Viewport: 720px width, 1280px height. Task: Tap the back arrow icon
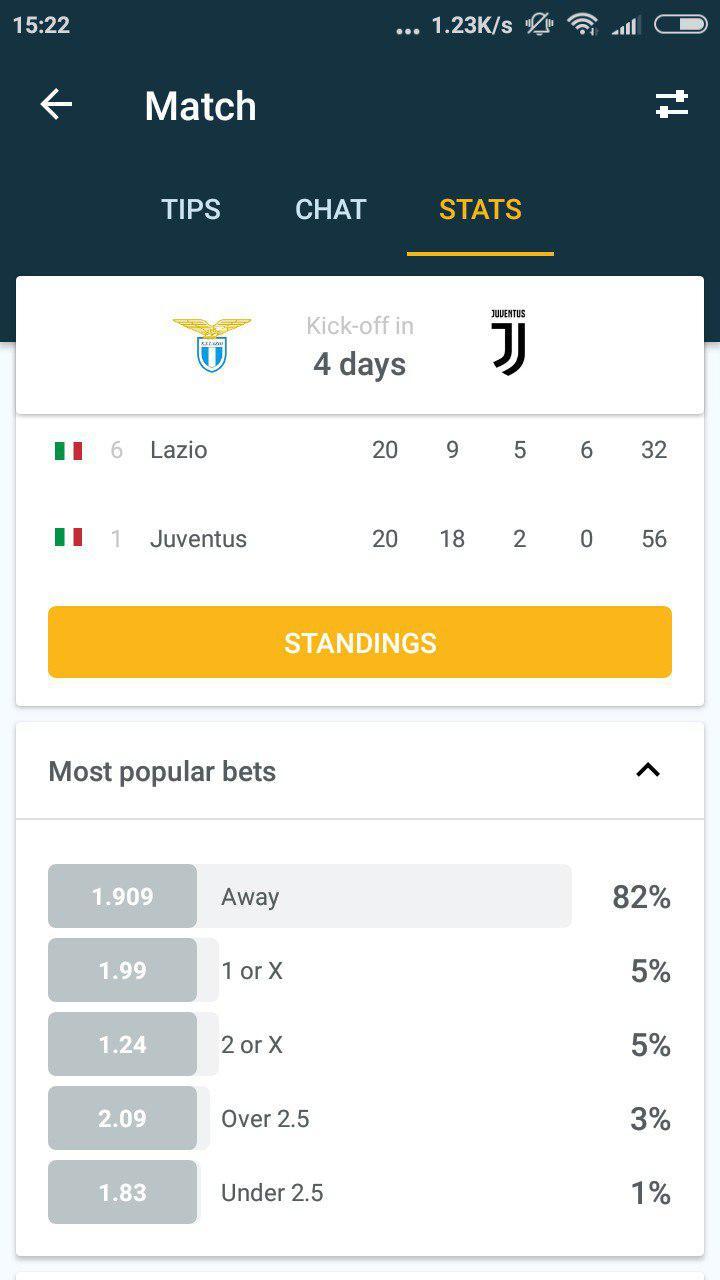coord(56,105)
